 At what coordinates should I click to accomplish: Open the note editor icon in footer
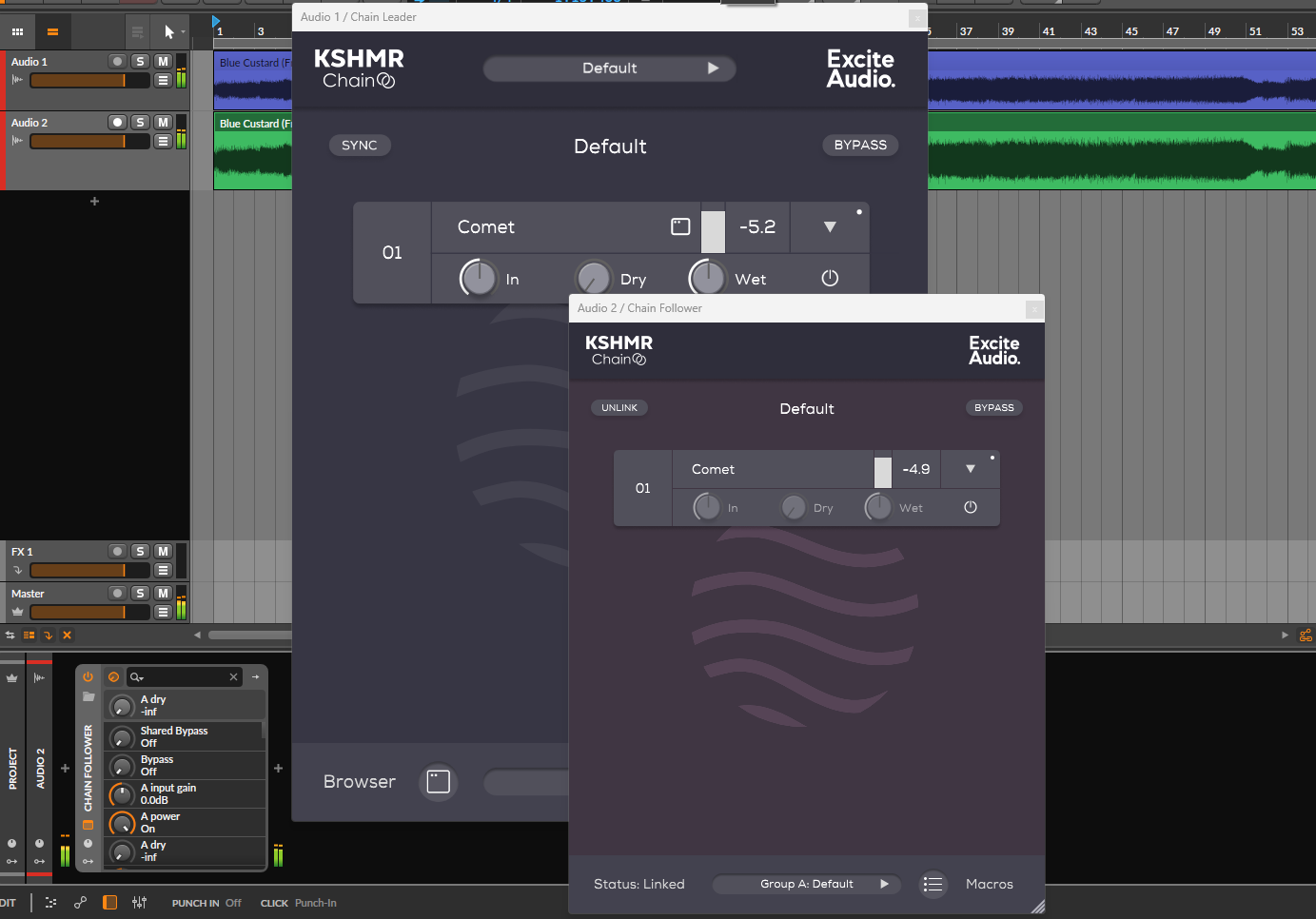point(50,902)
